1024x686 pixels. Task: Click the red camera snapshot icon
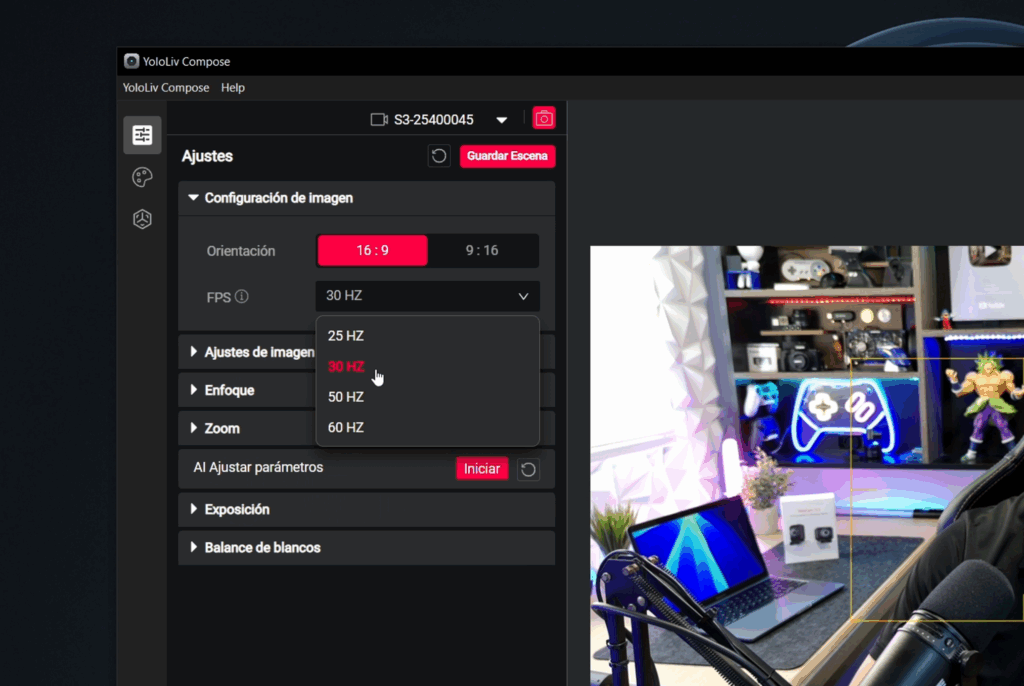[543, 119]
